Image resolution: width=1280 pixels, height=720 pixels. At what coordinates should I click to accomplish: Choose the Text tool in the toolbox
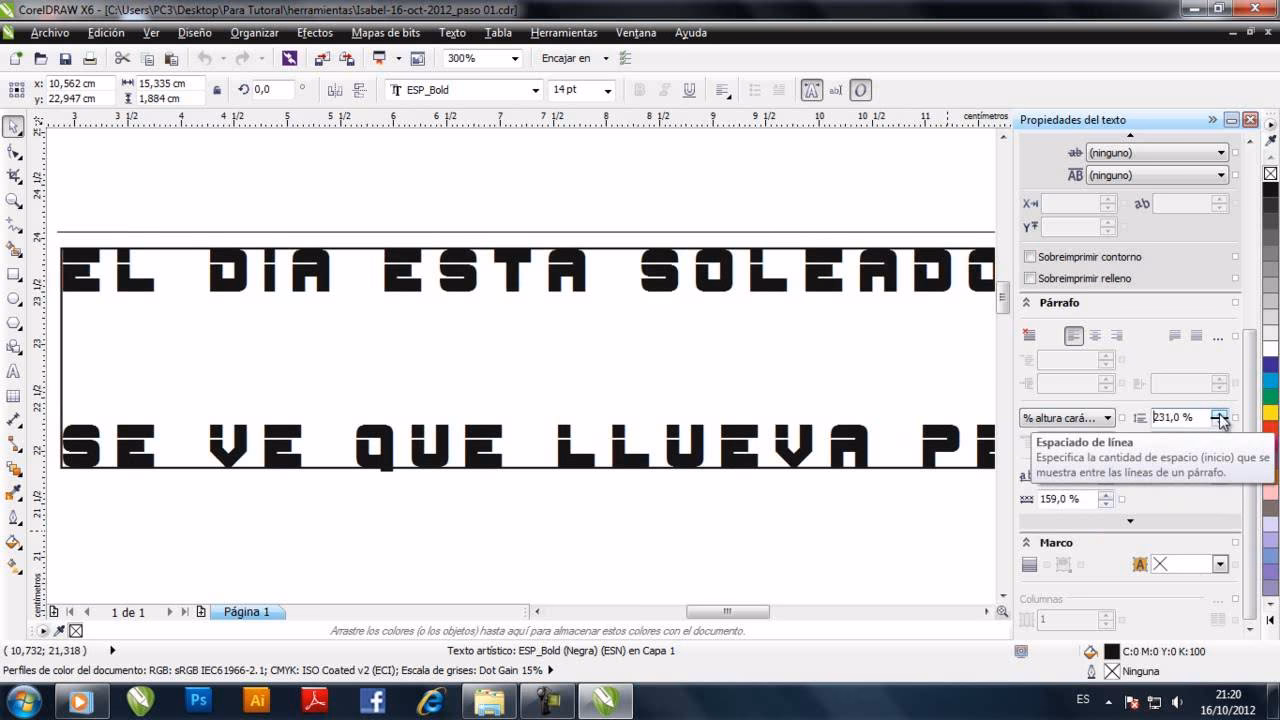tap(13, 372)
